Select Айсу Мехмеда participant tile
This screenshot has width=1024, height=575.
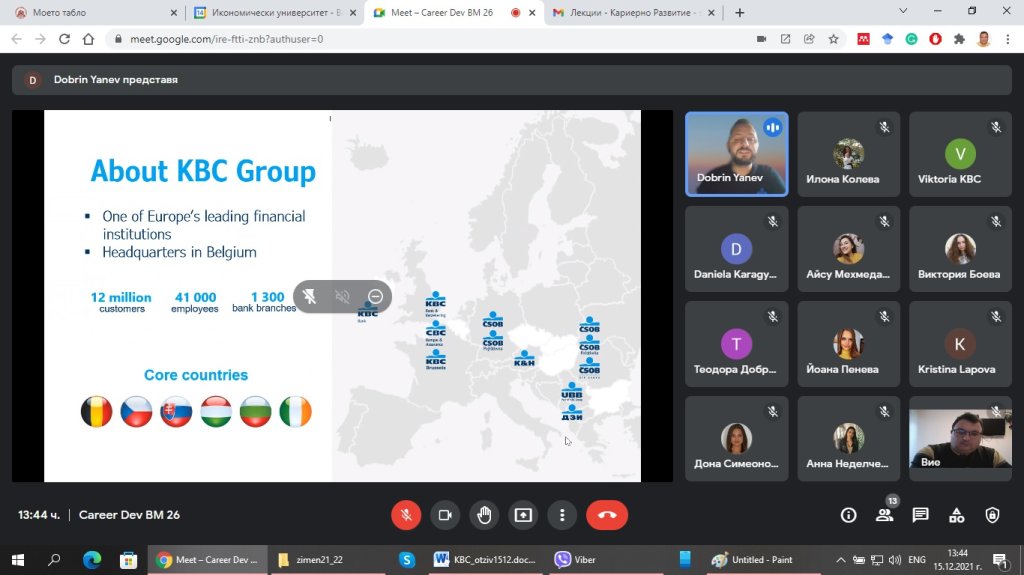848,249
